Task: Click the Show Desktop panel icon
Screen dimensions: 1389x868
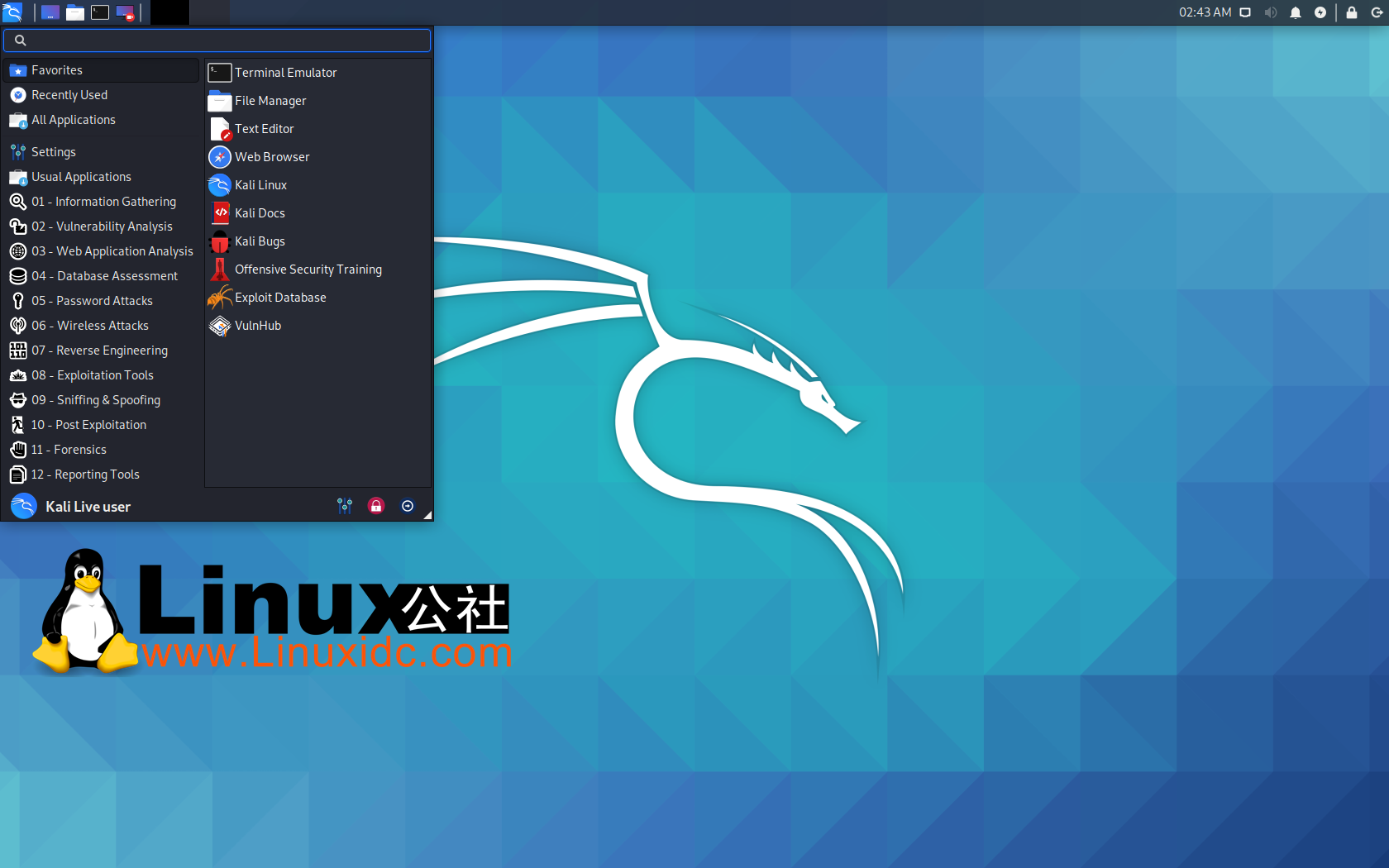Action: (x=50, y=12)
